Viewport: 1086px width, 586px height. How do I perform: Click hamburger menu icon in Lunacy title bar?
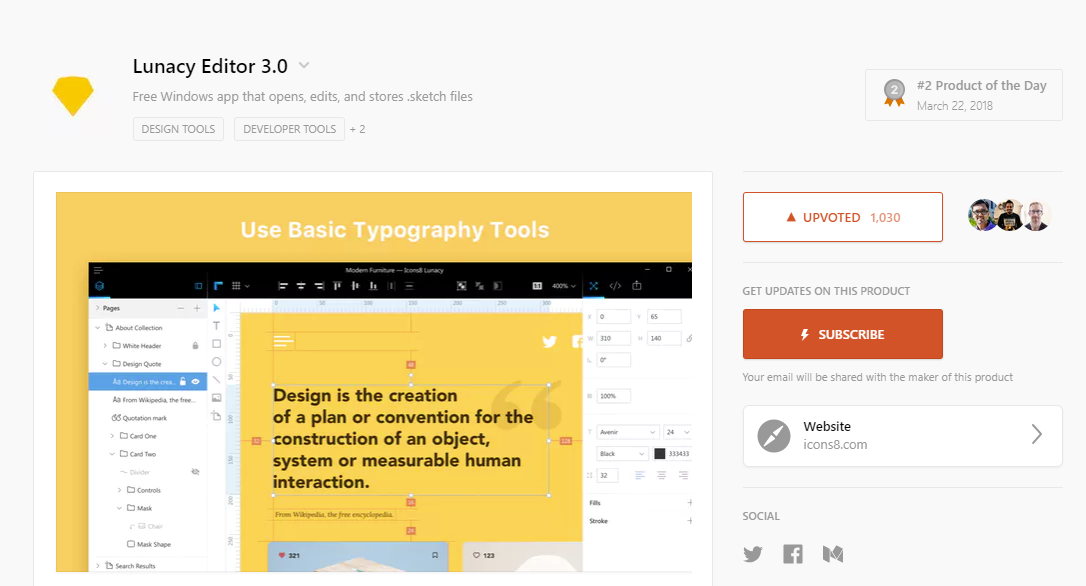pos(98,270)
